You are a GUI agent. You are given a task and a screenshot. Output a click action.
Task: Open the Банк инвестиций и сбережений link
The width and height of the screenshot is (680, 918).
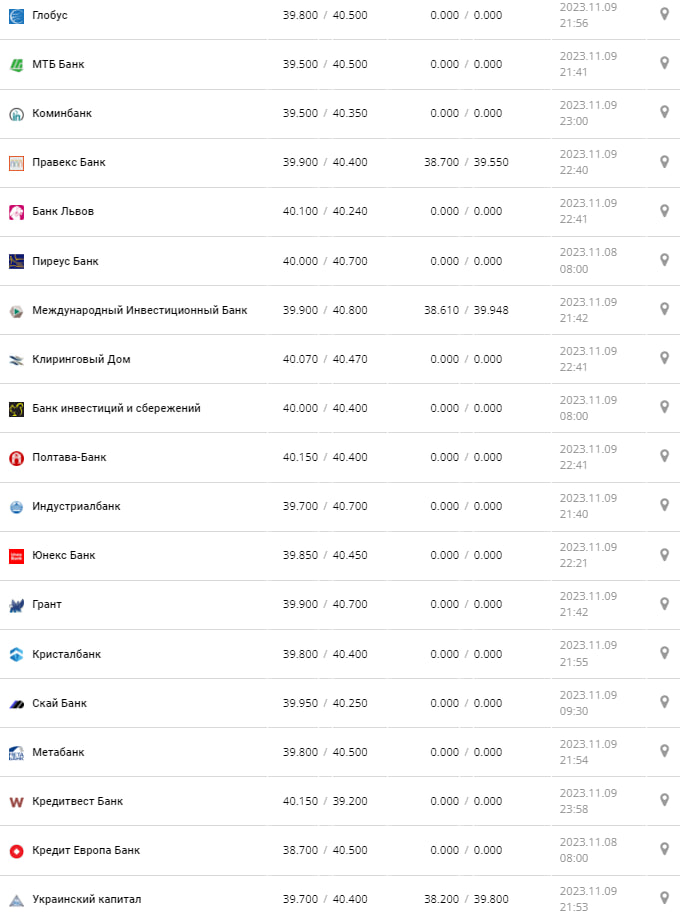116,408
